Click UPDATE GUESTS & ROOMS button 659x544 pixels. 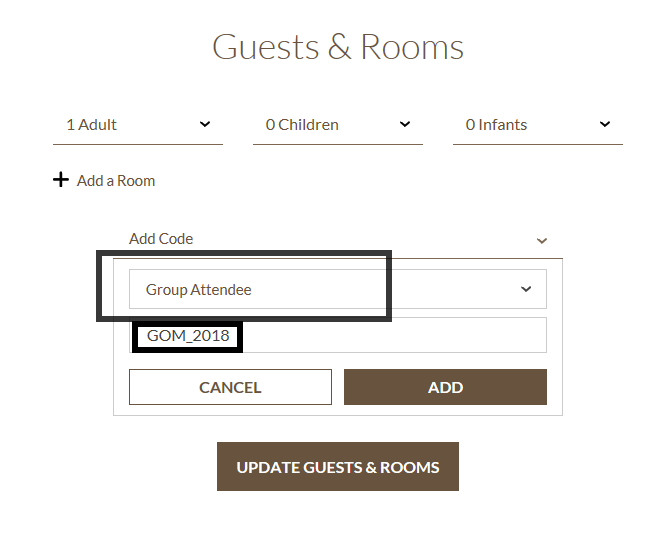[x=338, y=467]
